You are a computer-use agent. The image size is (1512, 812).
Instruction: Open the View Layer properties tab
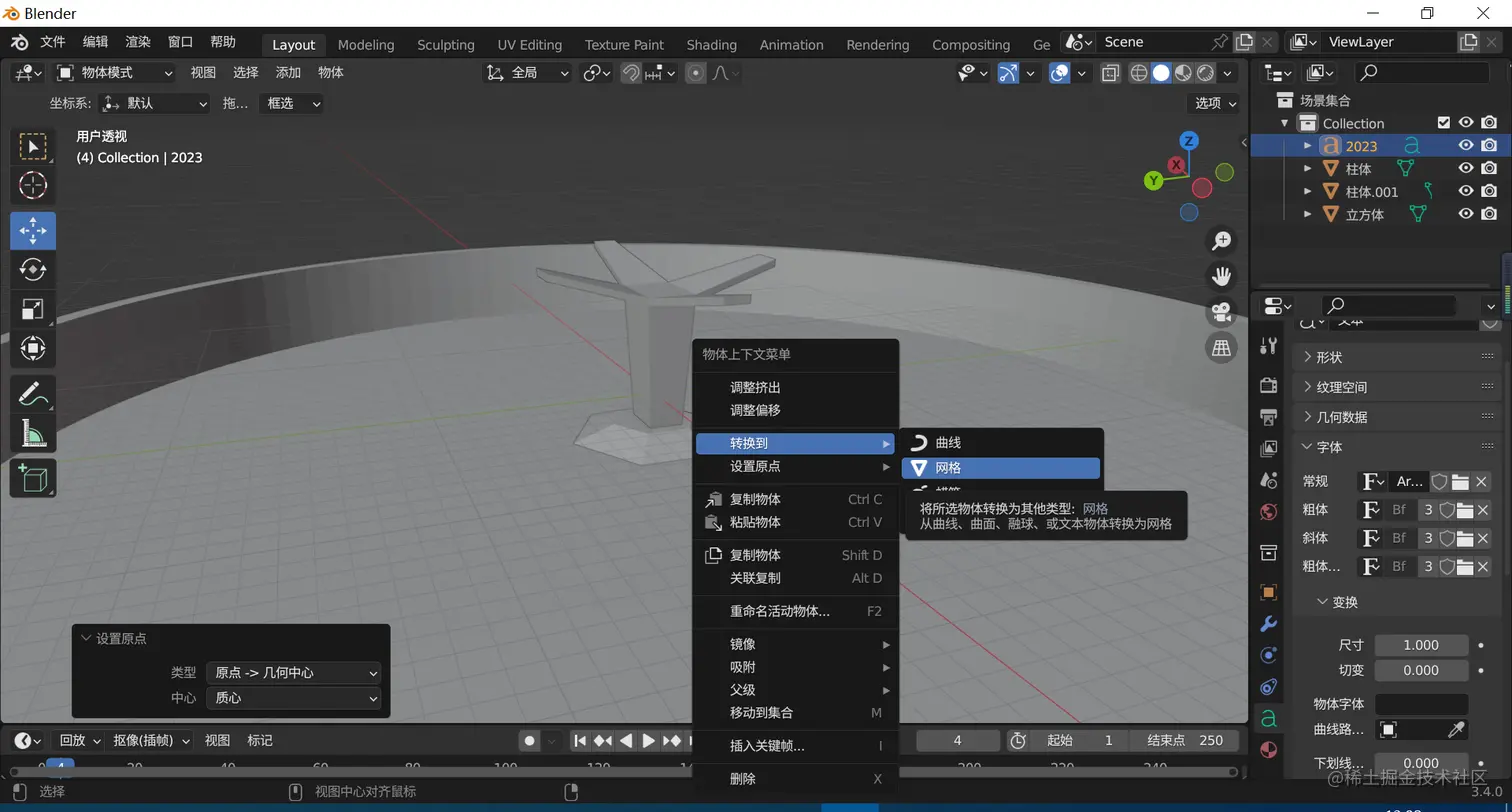(x=1269, y=449)
